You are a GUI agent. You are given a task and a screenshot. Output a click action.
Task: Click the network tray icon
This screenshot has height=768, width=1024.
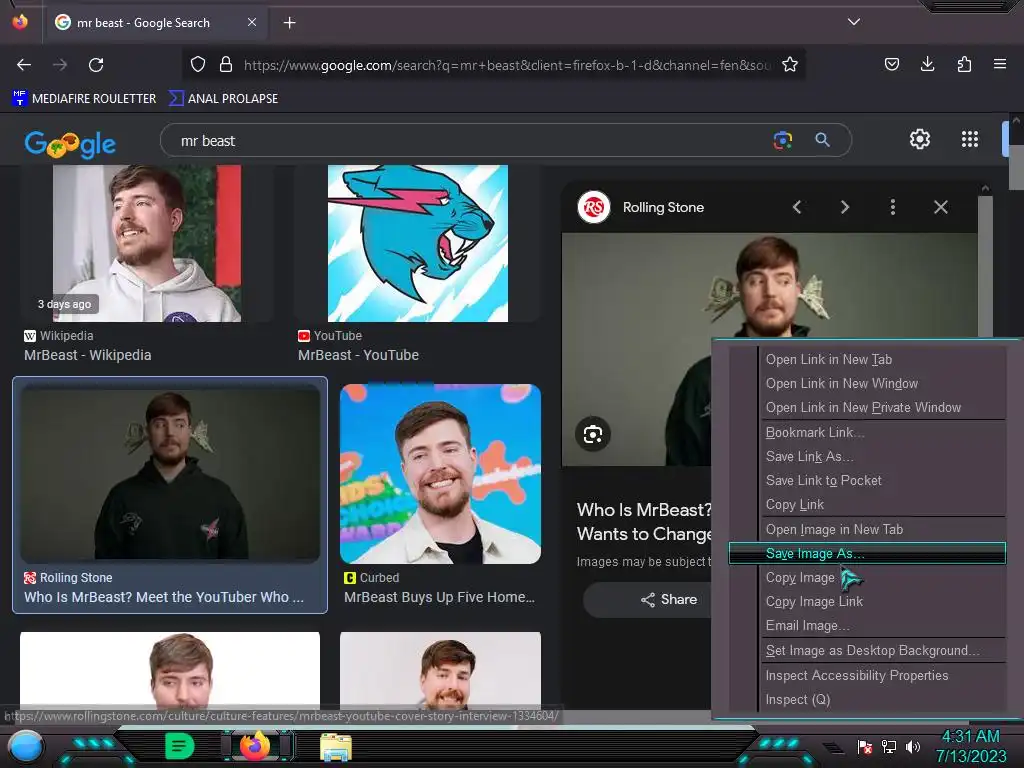889,746
